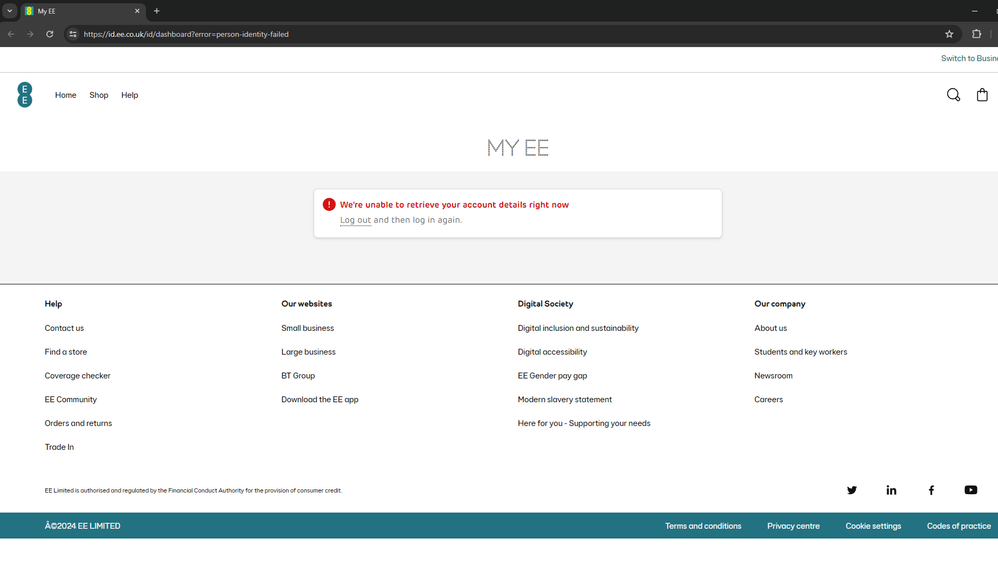Open the Home navigation item
The image size is (998, 571).
click(x=66, y=95)
